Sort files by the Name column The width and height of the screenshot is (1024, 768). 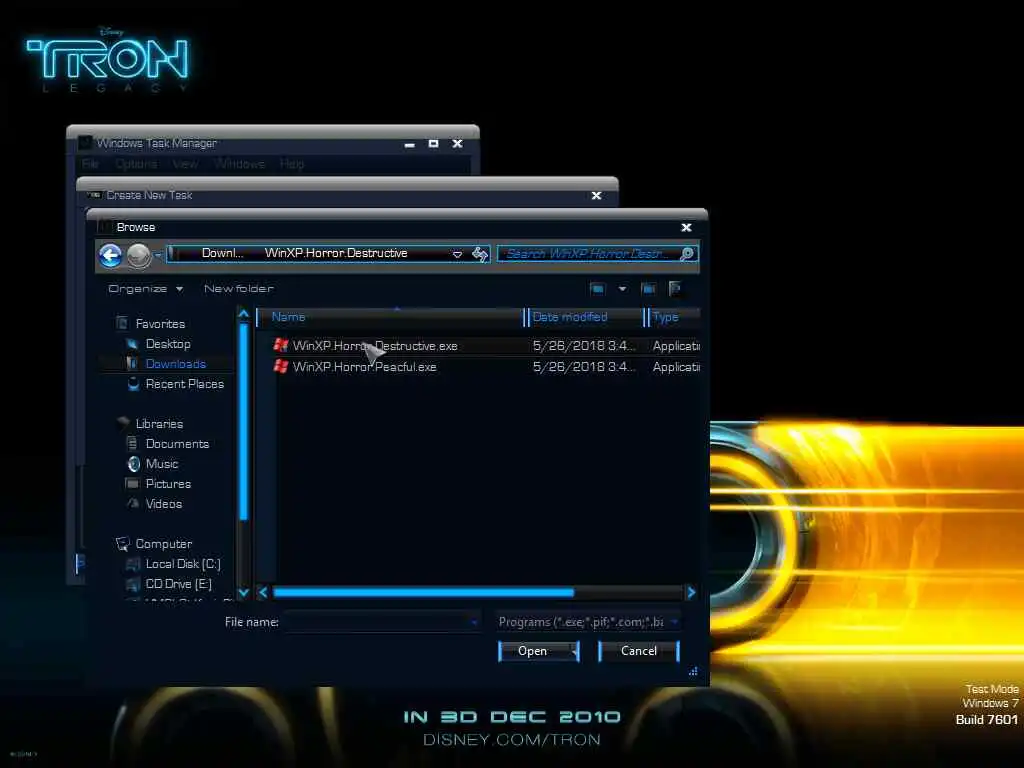click(x=391, y=317)
